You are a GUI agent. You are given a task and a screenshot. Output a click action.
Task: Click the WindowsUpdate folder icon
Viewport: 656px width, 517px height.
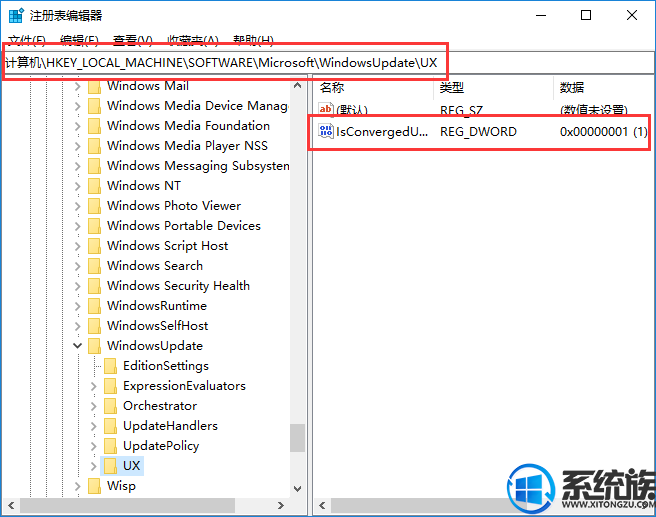coord(95,346)
